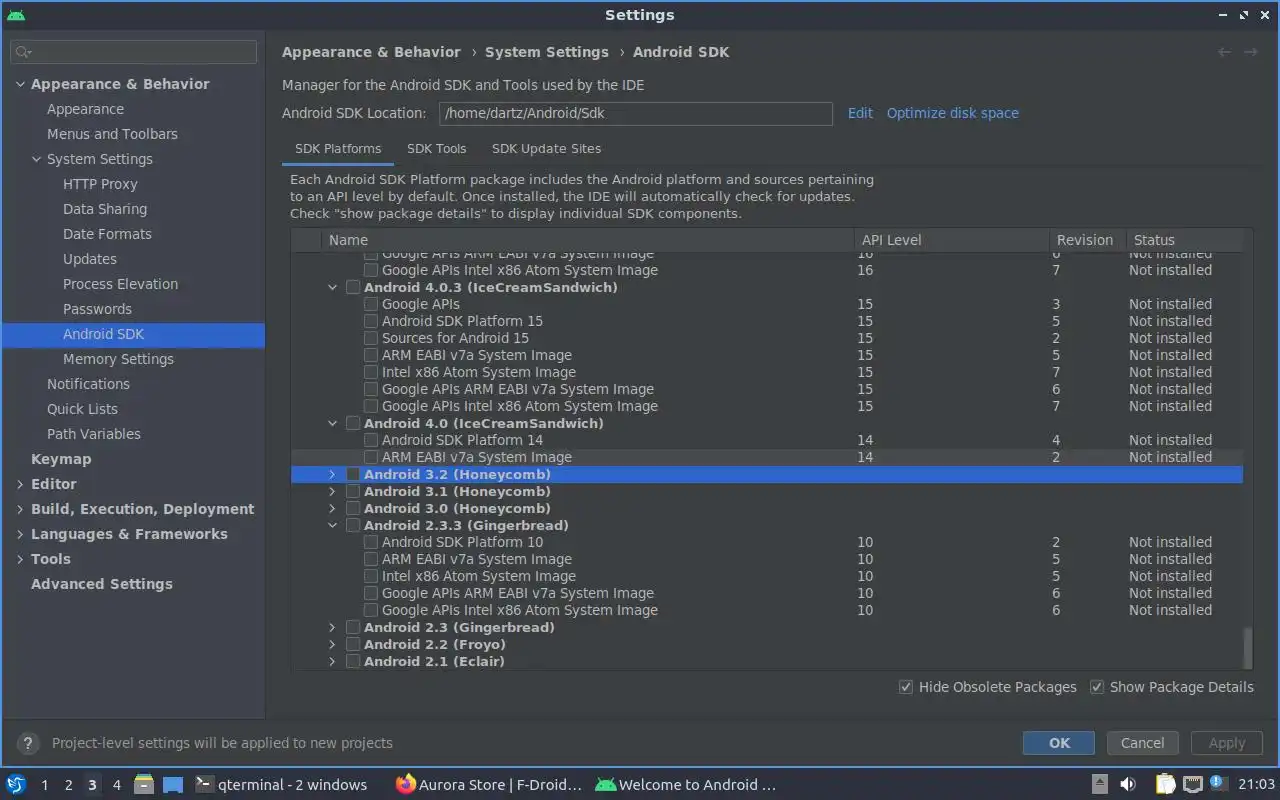Screen dimensions: 1280x800
Task: Open Path Variables settings page
Action: tap(93, 434)
